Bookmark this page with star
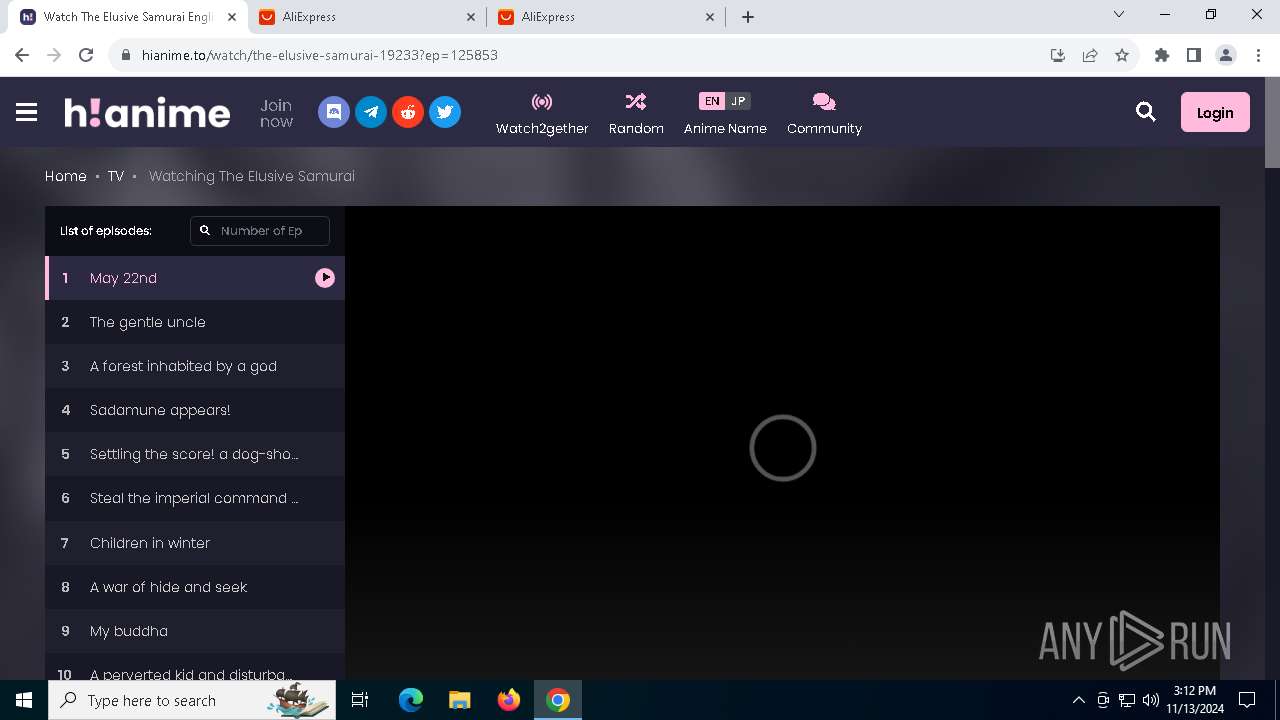The height and width of the screenshot is (720, 1280). coord(1122,55)
